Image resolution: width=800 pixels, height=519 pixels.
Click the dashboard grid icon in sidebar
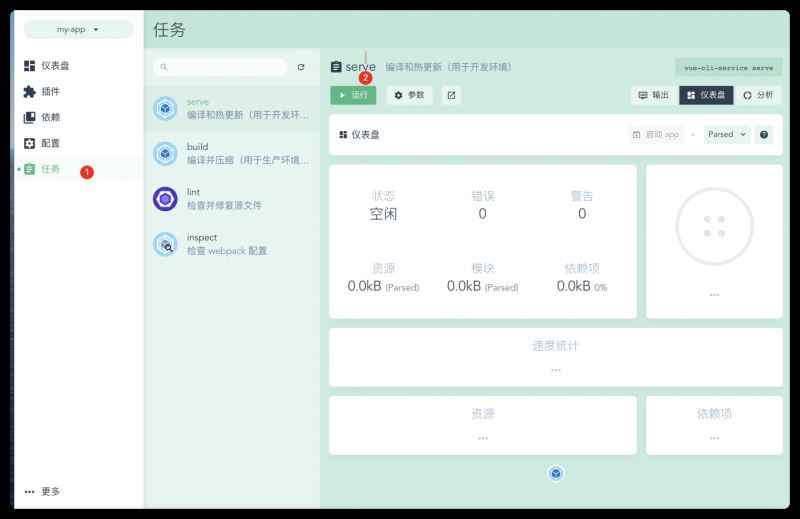tap(30, 66)
